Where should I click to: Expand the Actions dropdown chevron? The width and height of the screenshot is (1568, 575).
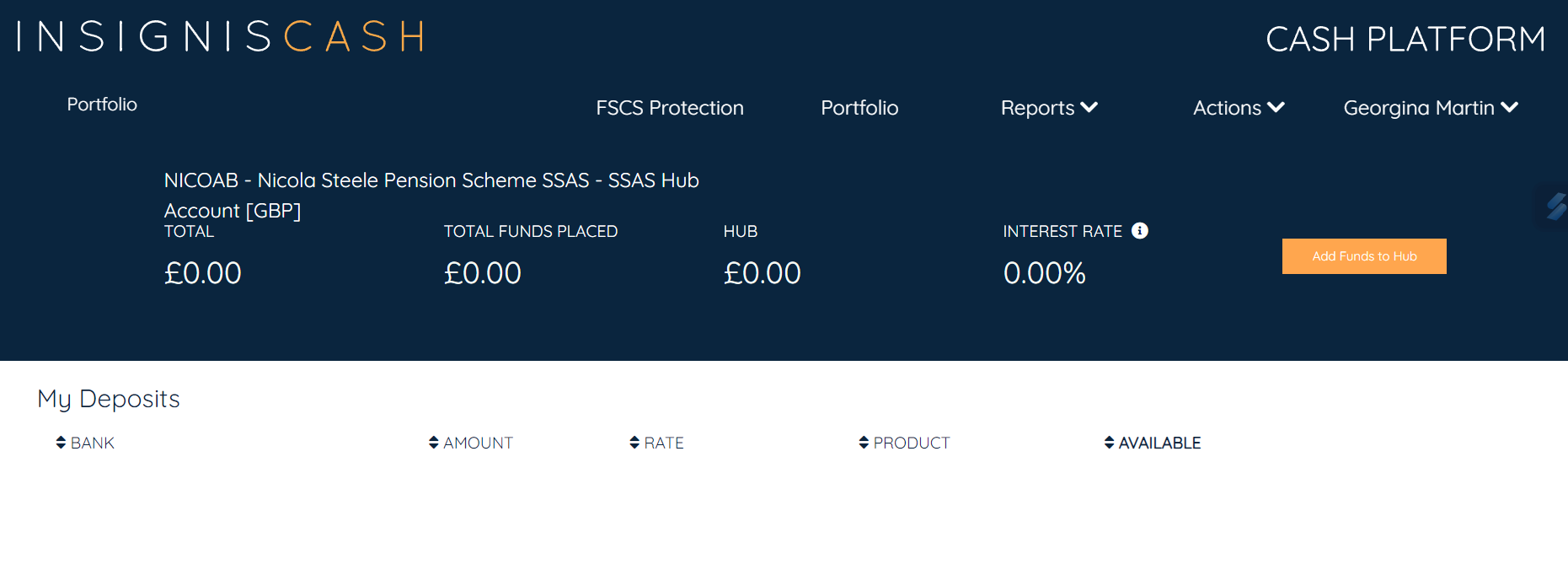(1276, 107)
